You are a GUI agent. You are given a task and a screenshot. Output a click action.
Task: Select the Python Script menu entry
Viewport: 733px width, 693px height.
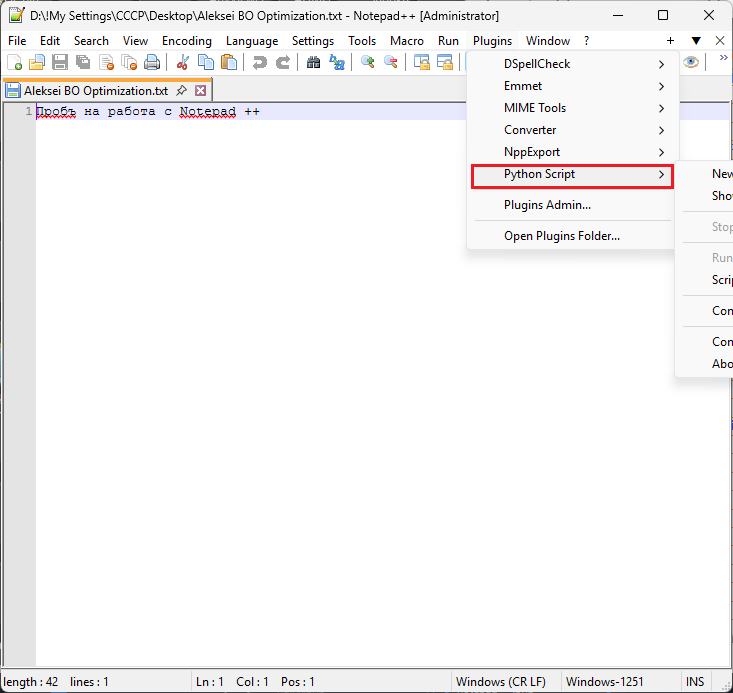pyautogui.click(x=572, y=176)
